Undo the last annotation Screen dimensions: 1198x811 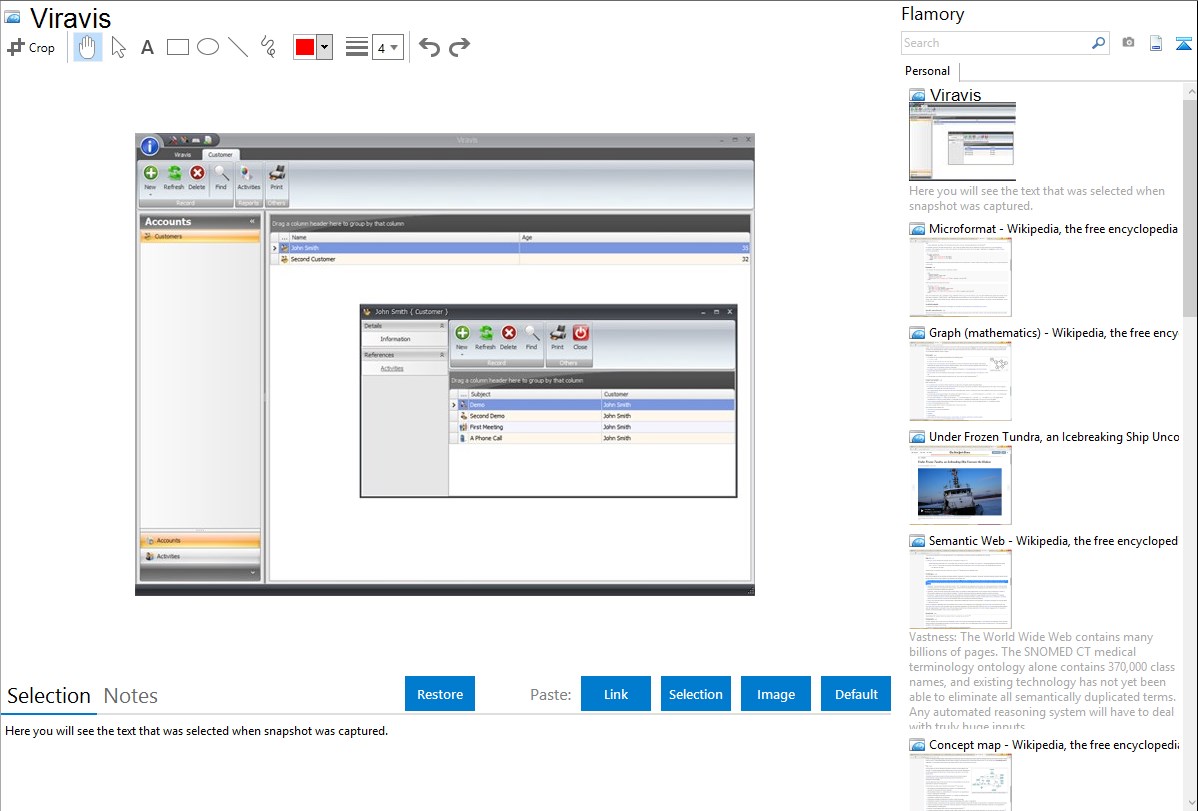[429, 47]
